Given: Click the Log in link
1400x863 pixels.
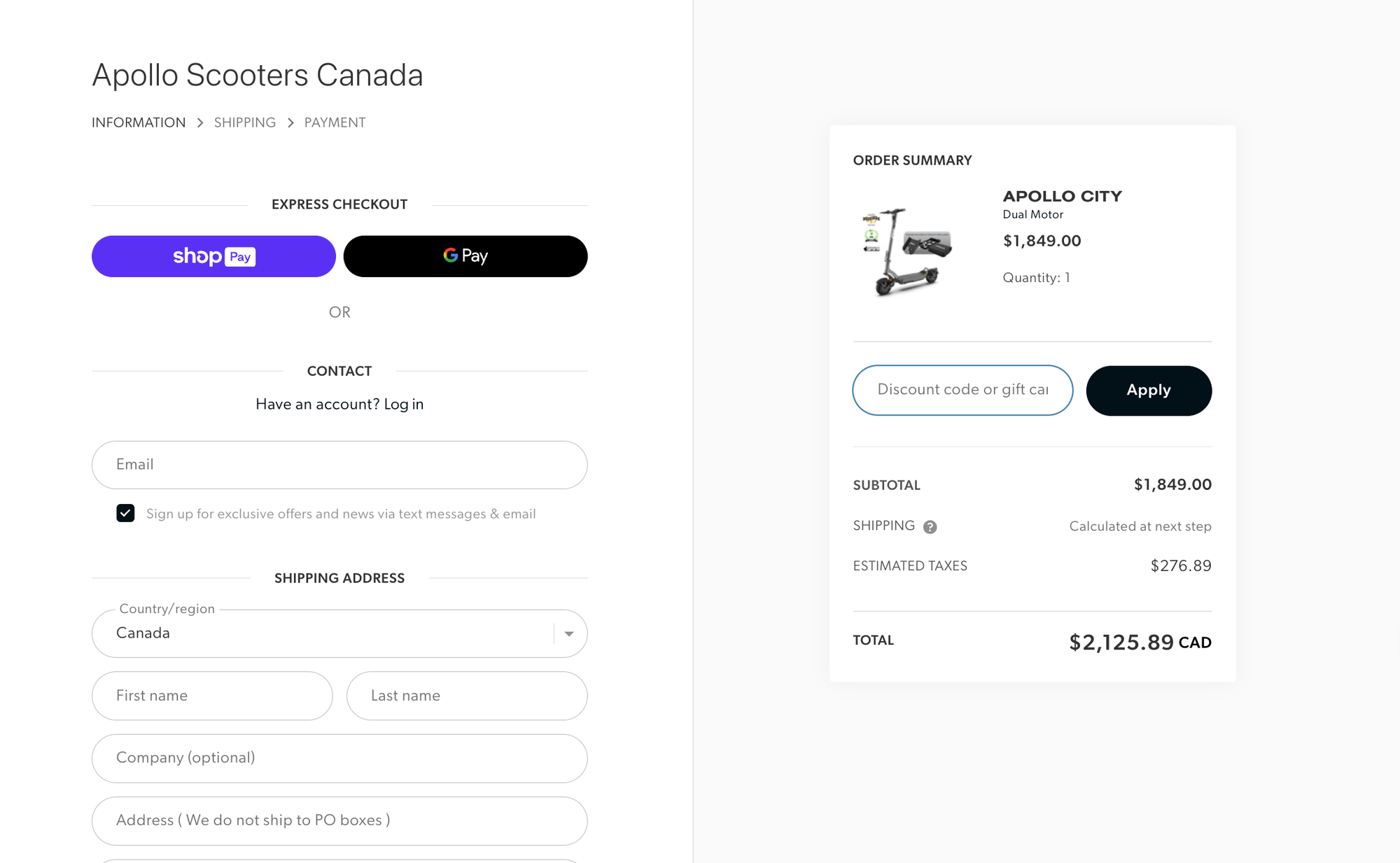Looking at the screenshot, I should (x=403, y=404).
